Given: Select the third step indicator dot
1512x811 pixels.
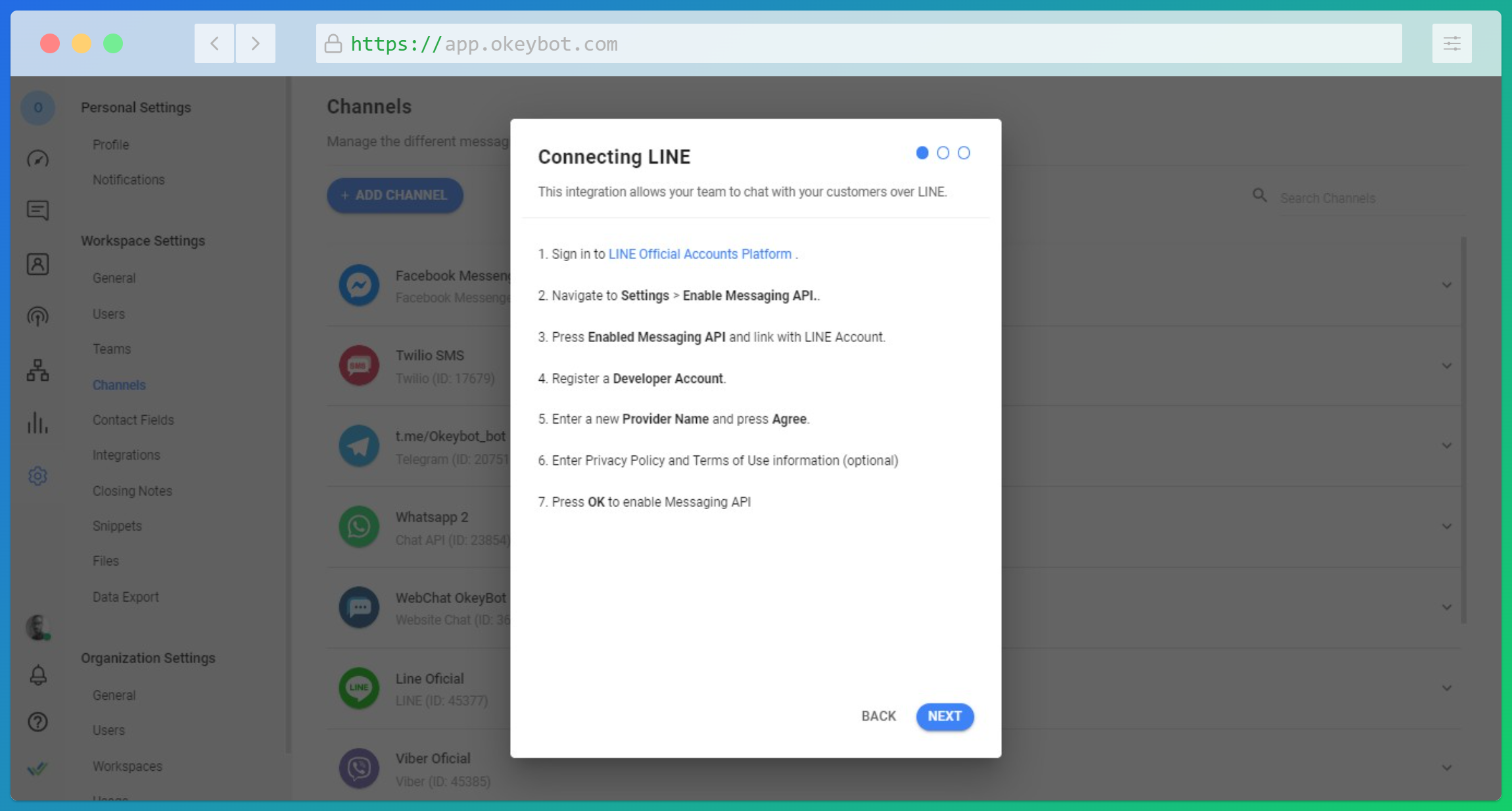Looking at the screenshot, I should [964, 153].
